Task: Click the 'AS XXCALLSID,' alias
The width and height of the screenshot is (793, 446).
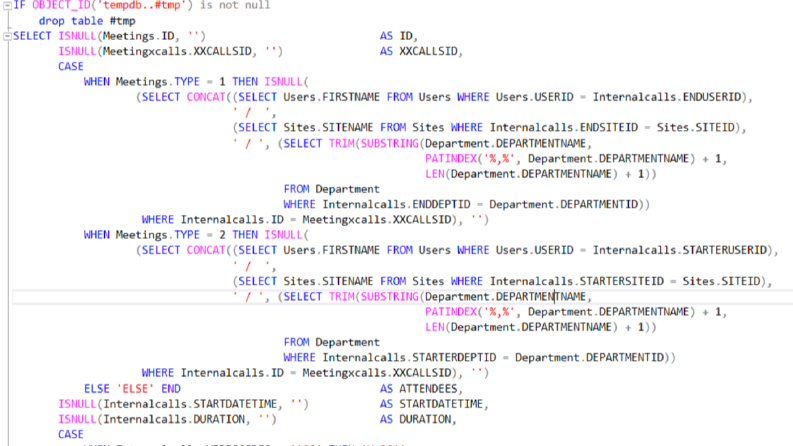Action: pos(421,51)
